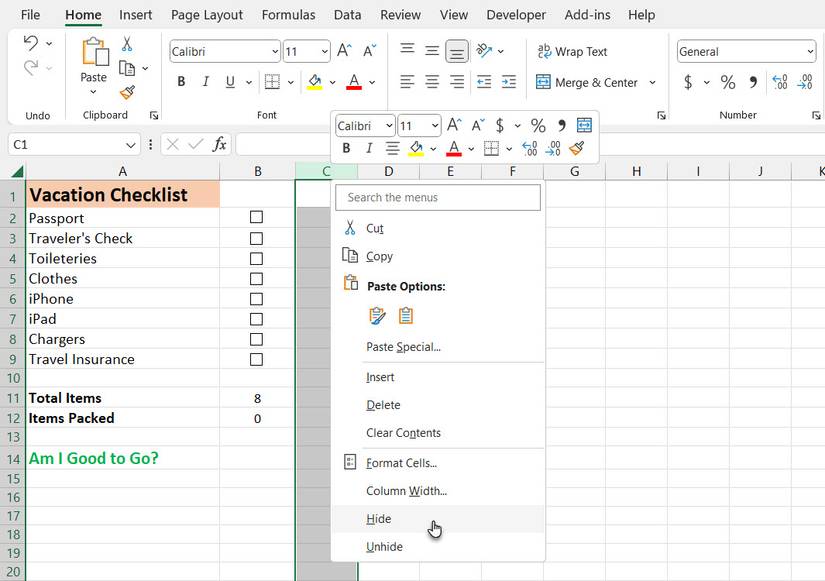Click the Middle Align icon
The height and width of the screenshot is (581, 825).
point(432,51)
